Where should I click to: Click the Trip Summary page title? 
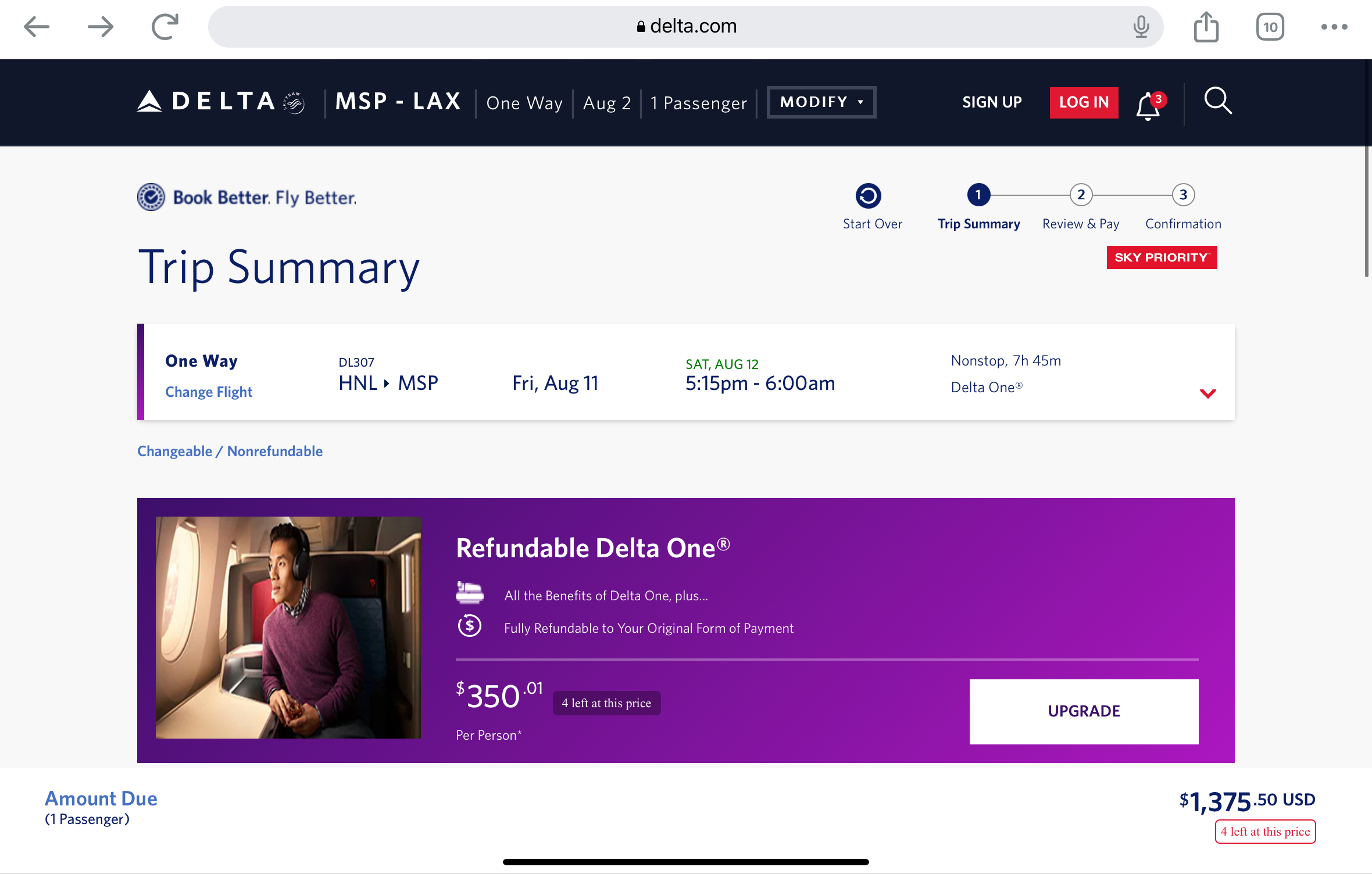coord(279,268)
